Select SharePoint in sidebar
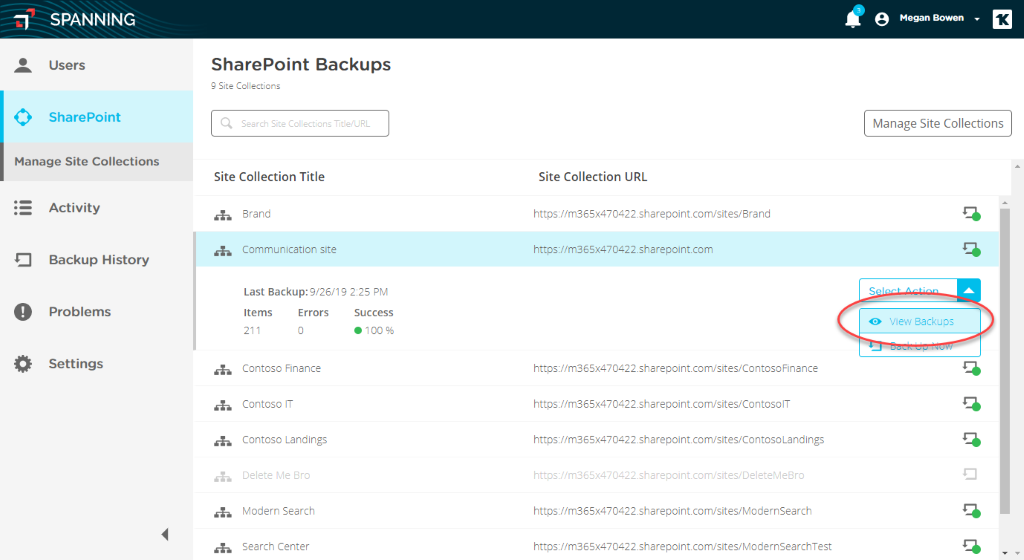Screen dimensions: 1024x560 pyautogui.click(x=97, y=117)
